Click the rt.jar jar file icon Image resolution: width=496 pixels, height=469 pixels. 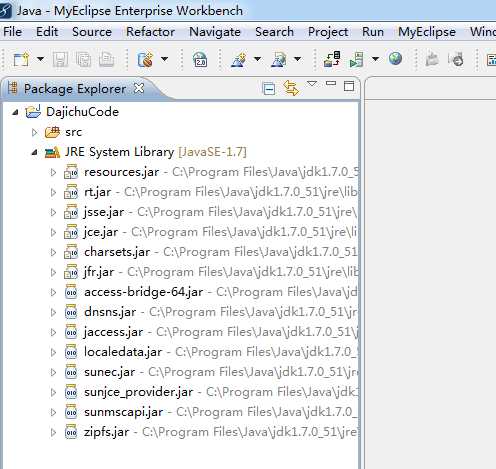coord(71,192)
